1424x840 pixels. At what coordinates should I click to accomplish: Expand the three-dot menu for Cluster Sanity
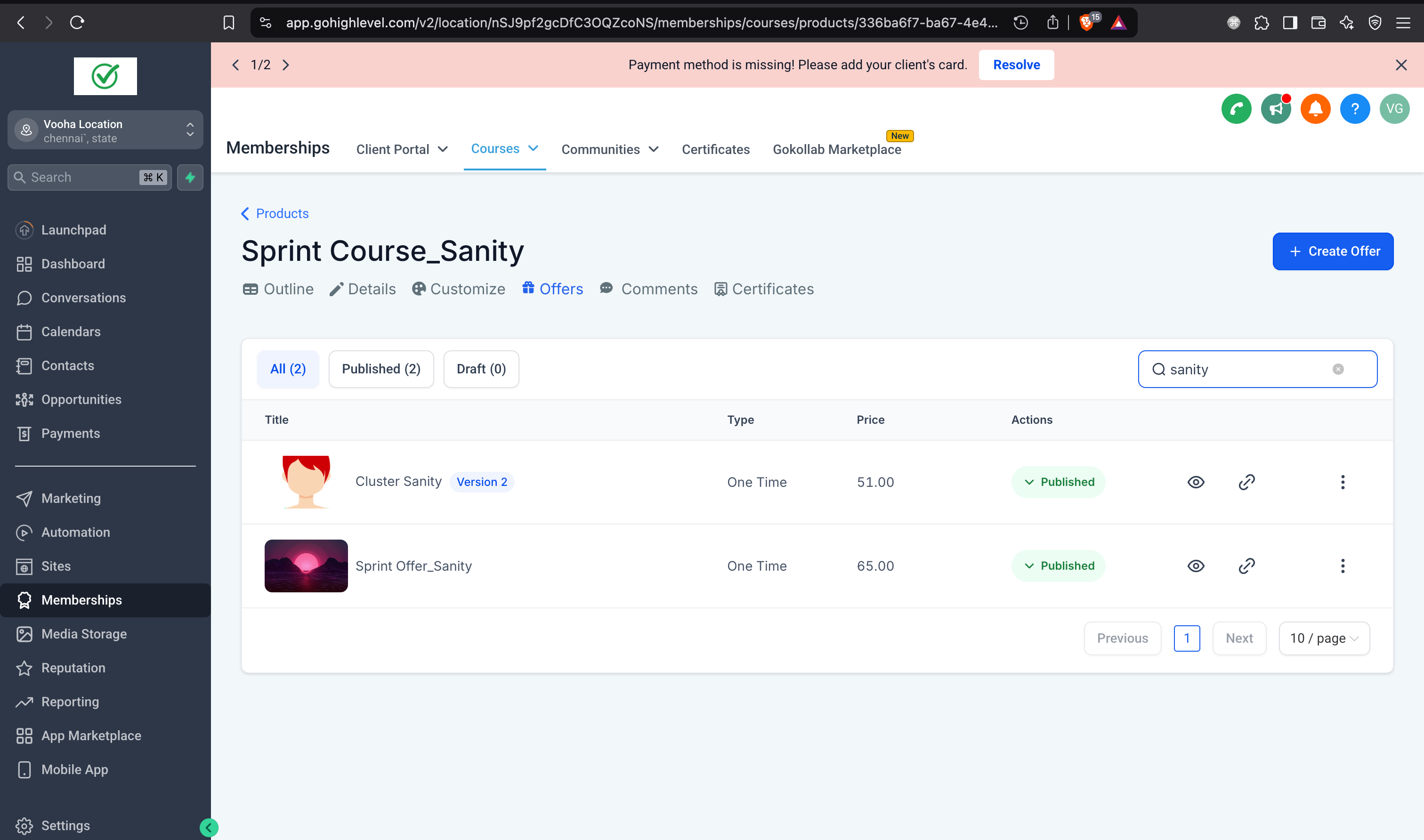pyautogui.click(x=1343, y=482)
